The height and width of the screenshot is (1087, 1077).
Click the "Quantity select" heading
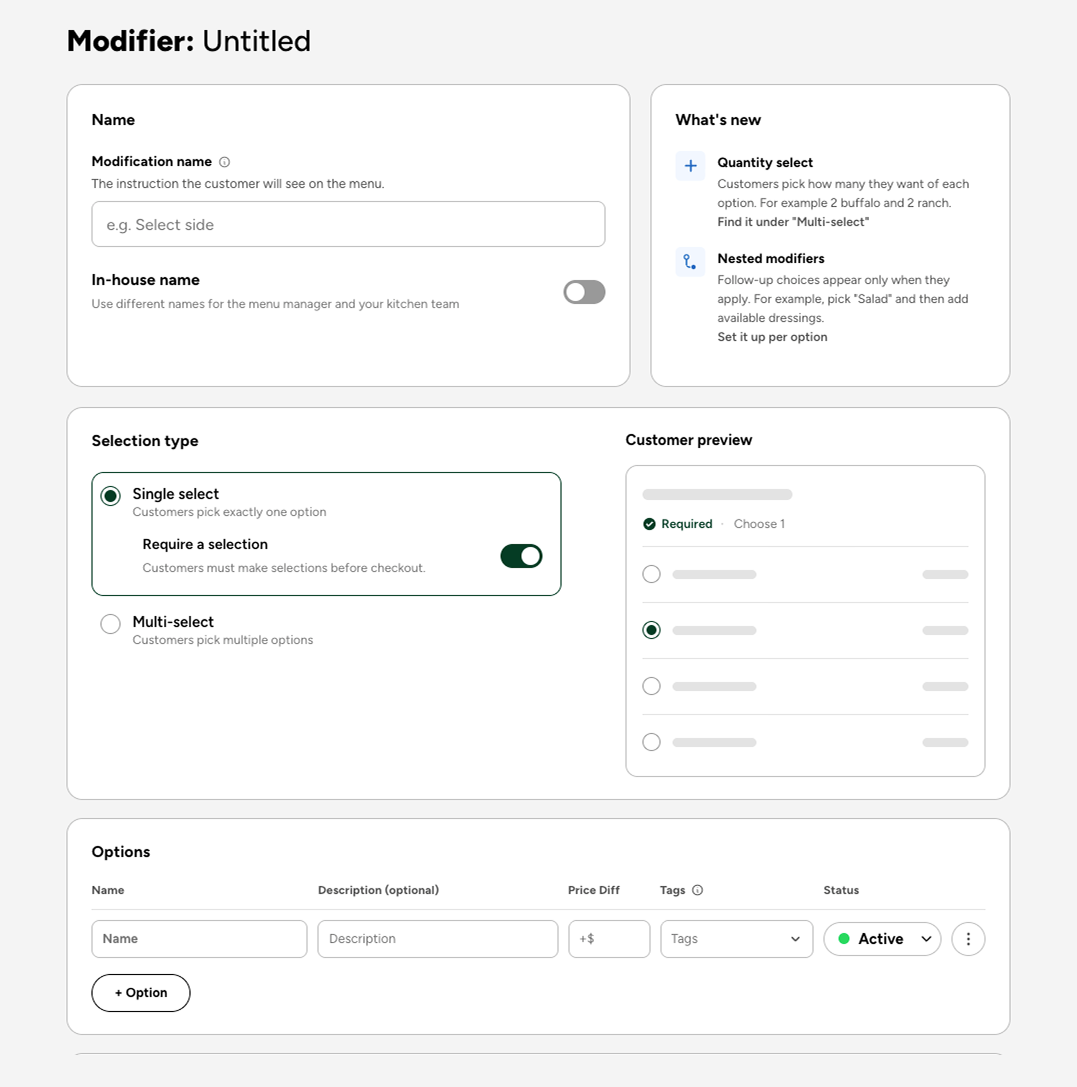coord(765,162)
